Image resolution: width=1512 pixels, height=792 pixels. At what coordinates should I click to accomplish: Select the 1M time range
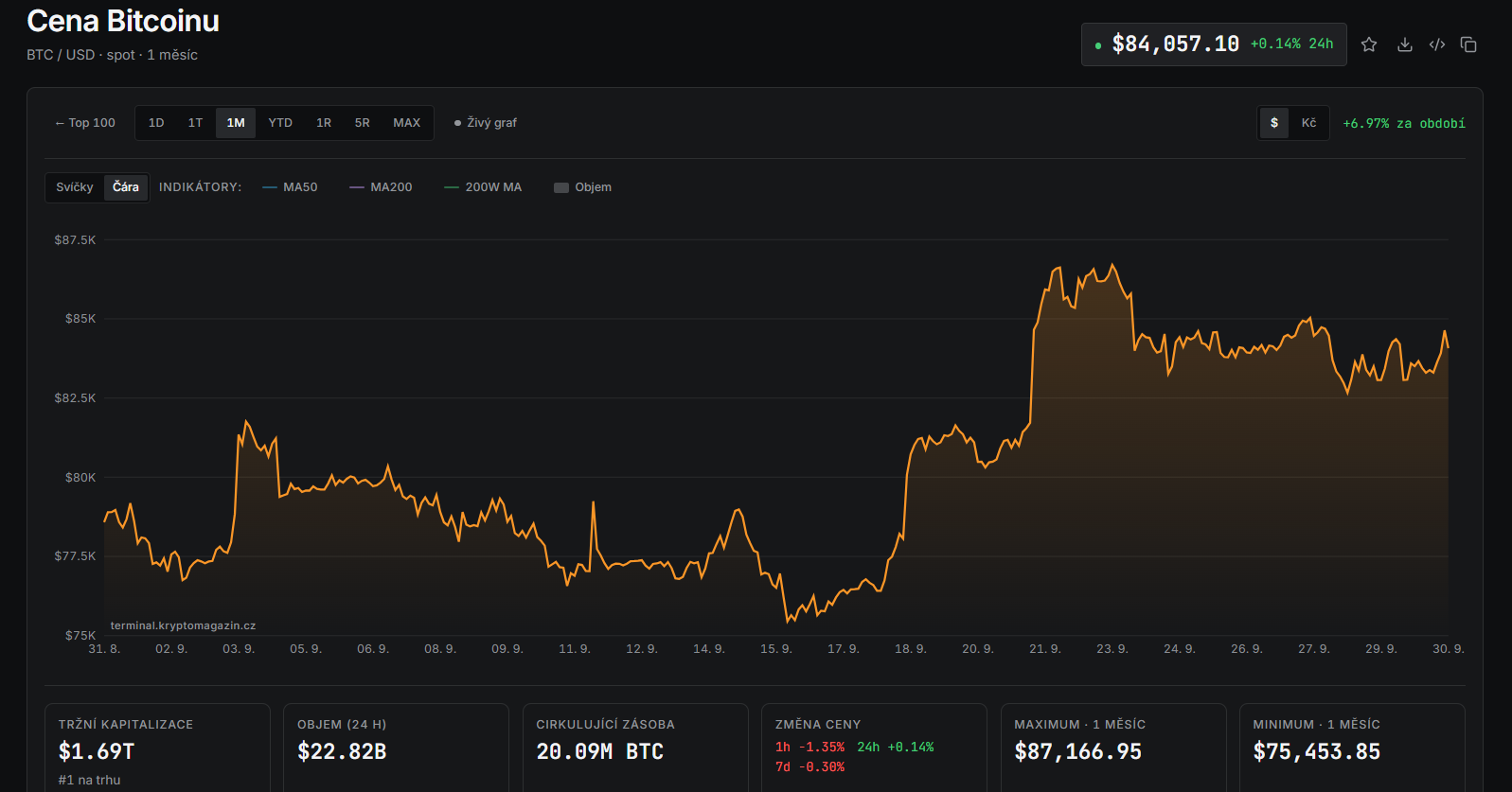coord(236,123)
